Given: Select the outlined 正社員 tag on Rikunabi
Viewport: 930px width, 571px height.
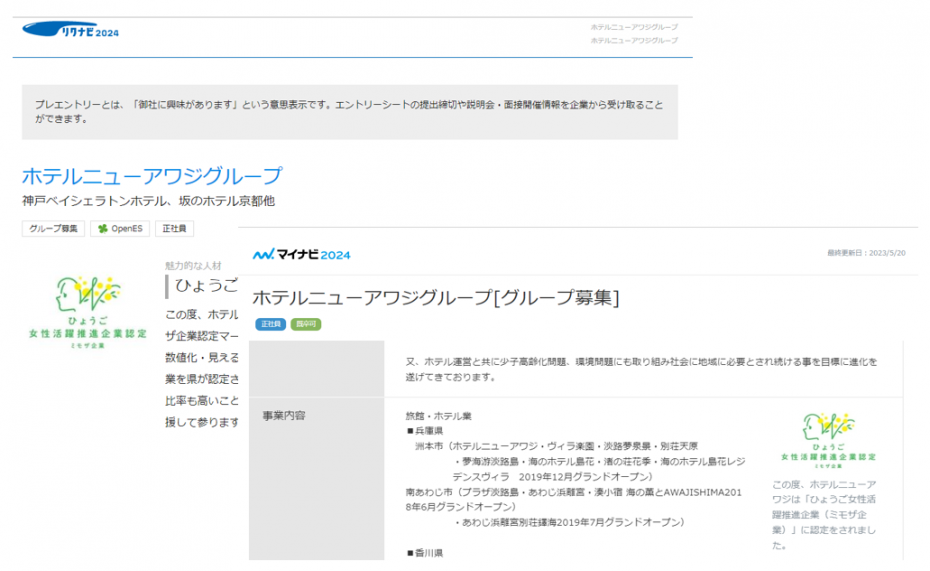Looking at the screenshot, I should coord(175,229).
